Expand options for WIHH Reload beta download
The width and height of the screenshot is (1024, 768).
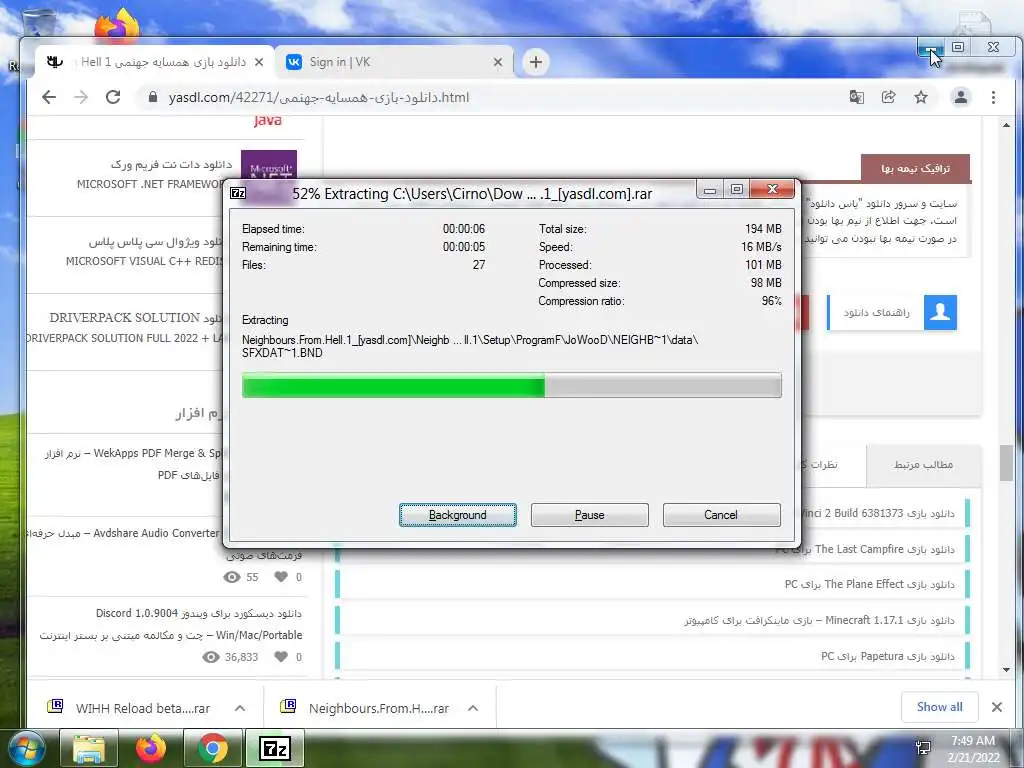click(x=240, y=708)
